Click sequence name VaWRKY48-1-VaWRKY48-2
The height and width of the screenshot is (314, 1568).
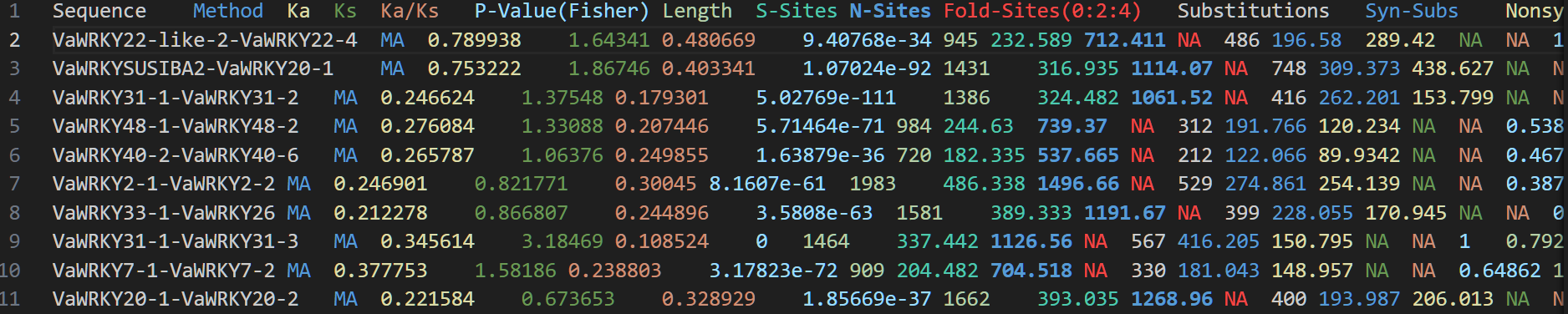[x=176, y=126]
